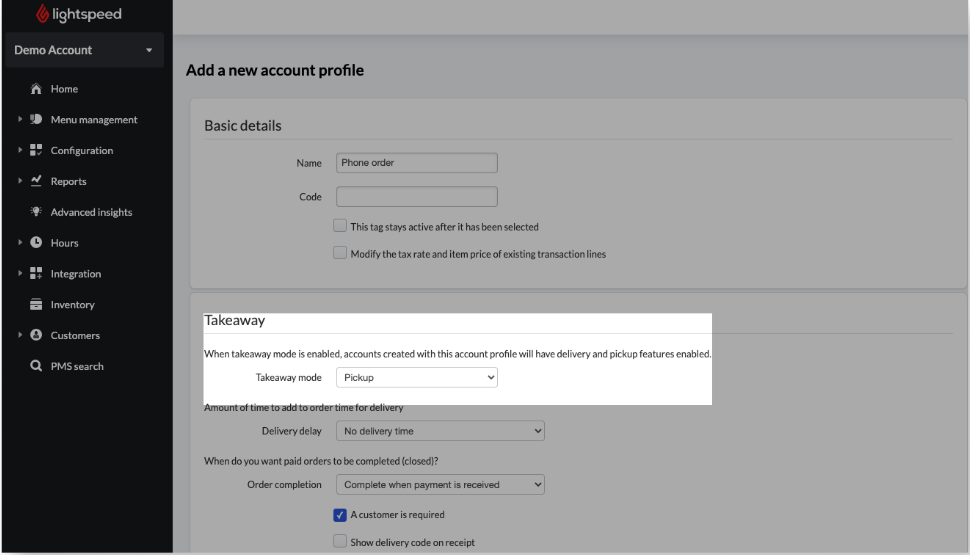Open the Customers menu item

[75, 335]
